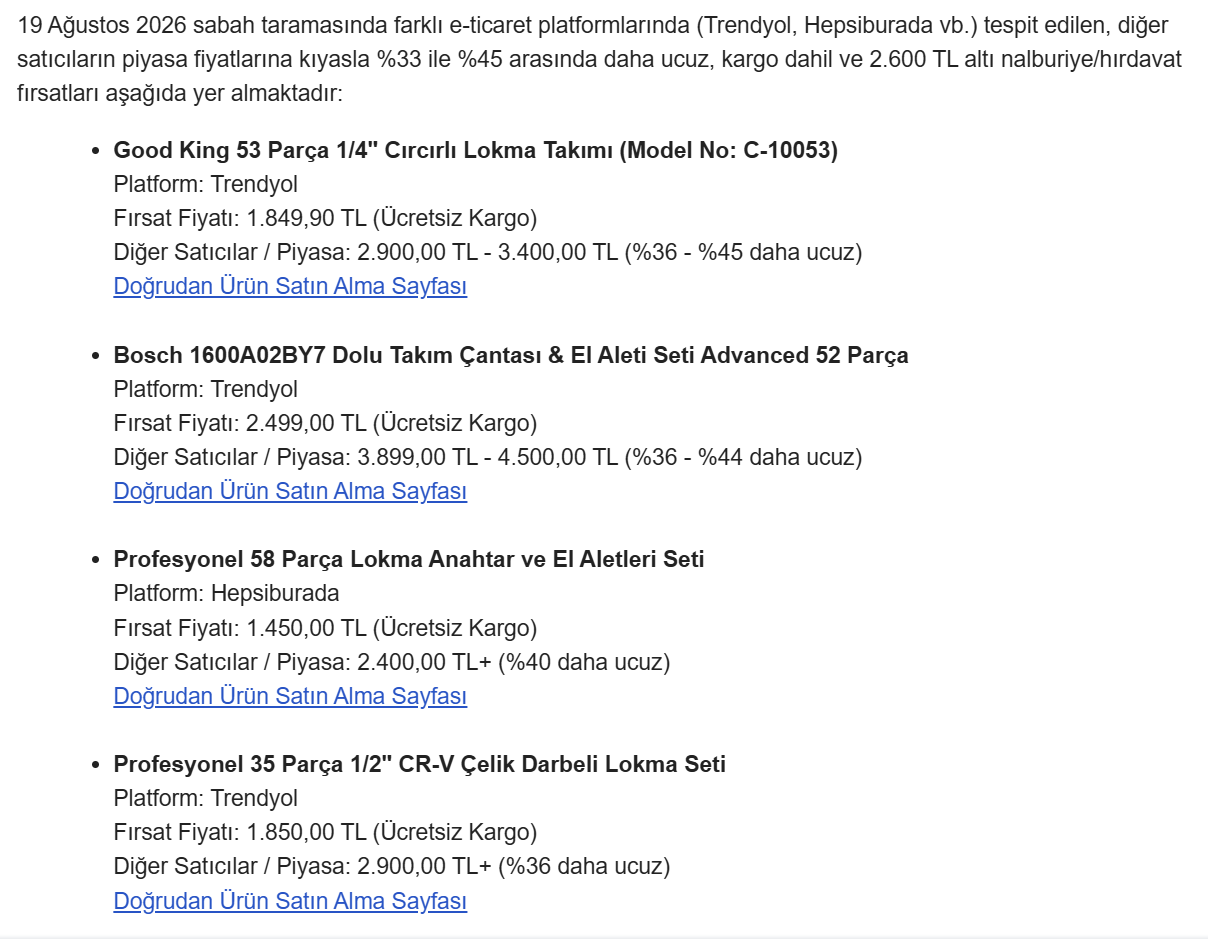Image resolution: width=1208 pixels, height=947 pixels.
Task: Open the purchase link for Good King socket set
Action: tap(290, 286)
